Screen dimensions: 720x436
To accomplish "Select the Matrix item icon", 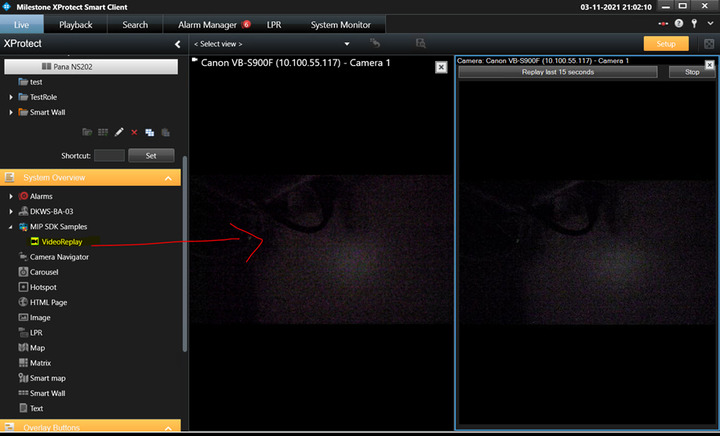I will pyautogui.click(x=21, y=363).
